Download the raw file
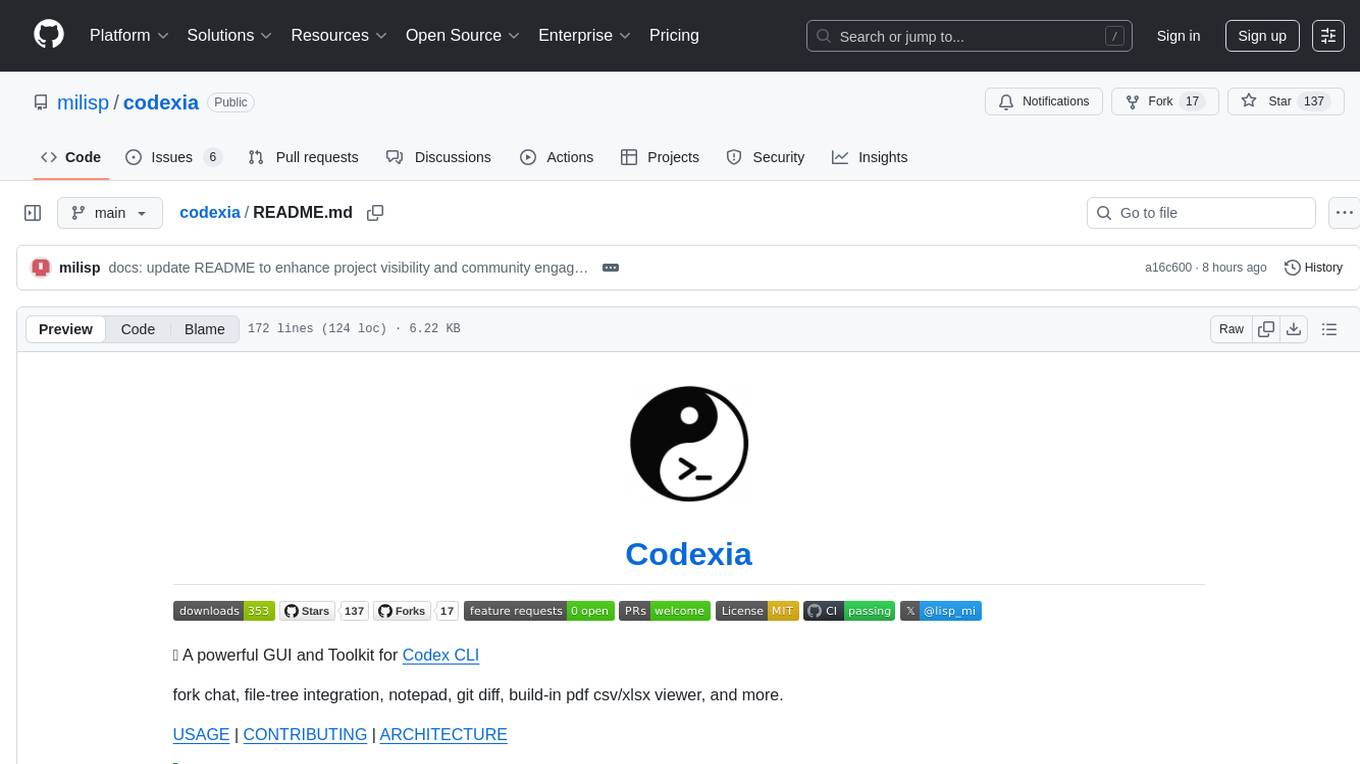1360x764 pixels. (1293, 329)
